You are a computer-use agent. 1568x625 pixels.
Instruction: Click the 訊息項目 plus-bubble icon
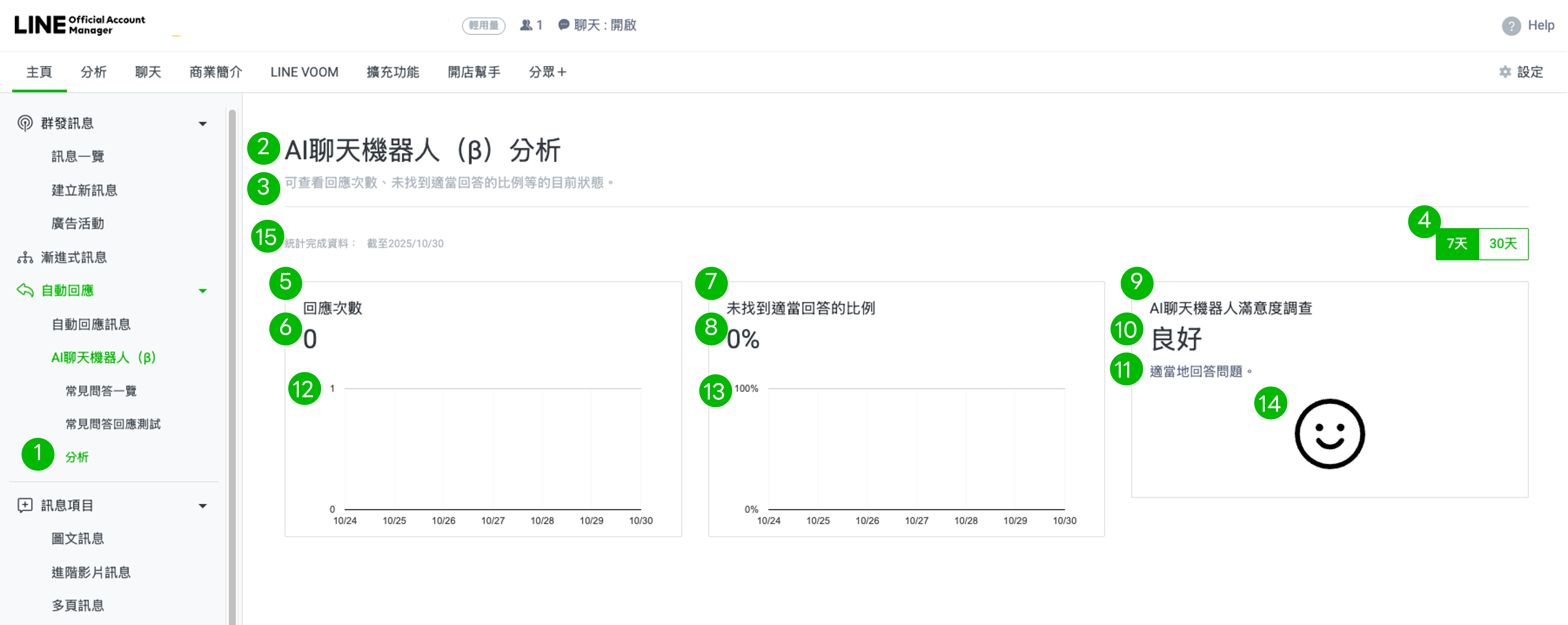click(25, 505)
